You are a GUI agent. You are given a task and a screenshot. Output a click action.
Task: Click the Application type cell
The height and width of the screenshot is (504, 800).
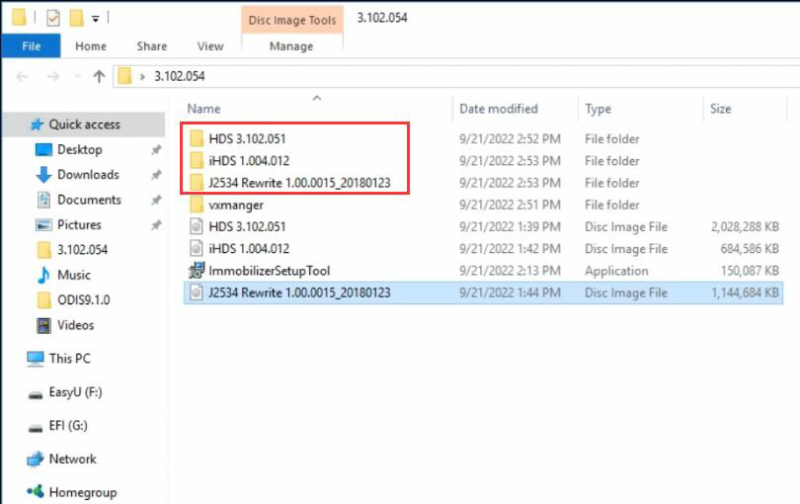[616, 270]
